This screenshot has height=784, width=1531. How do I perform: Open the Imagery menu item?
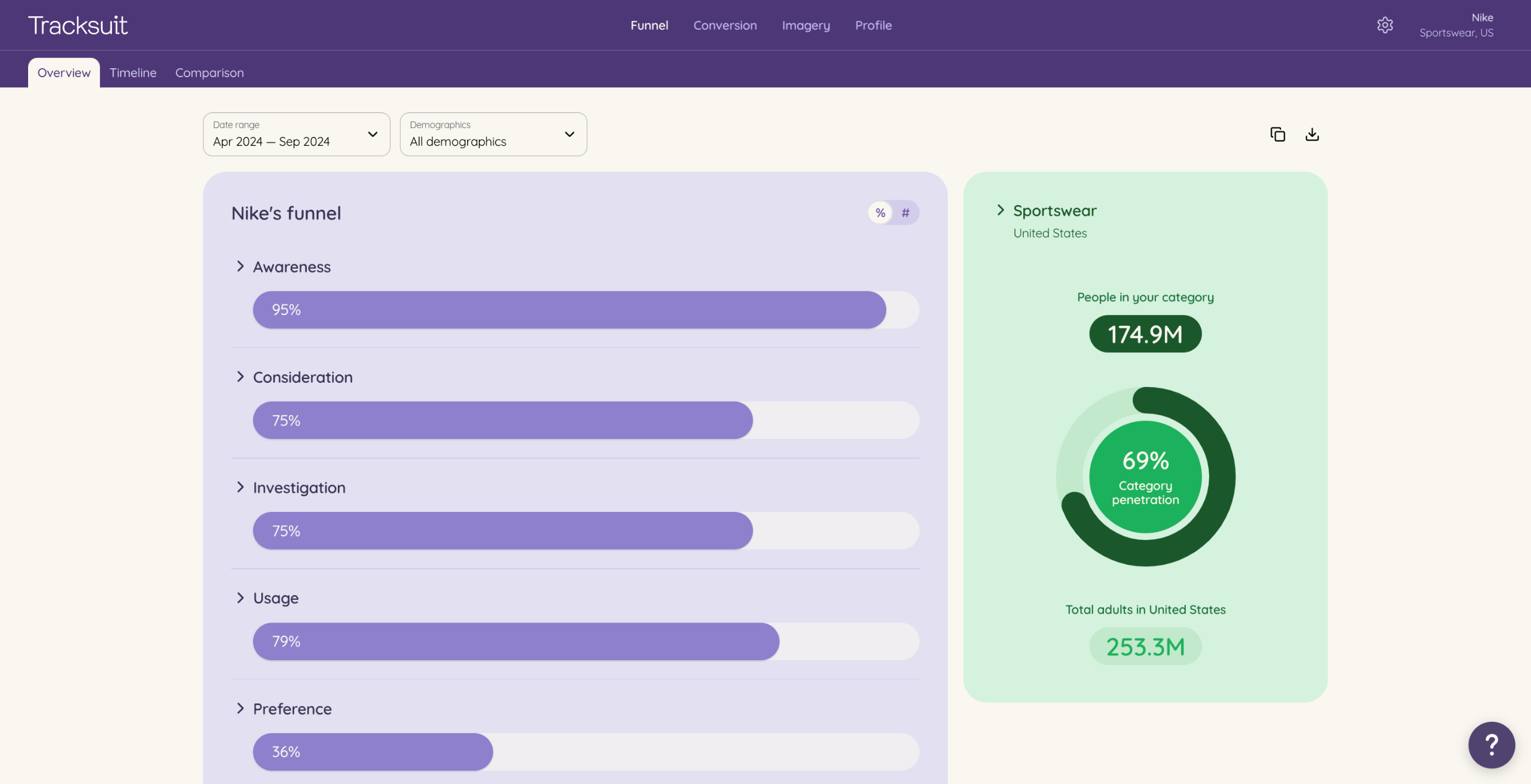pyautogui.click(x=806, y=25)
